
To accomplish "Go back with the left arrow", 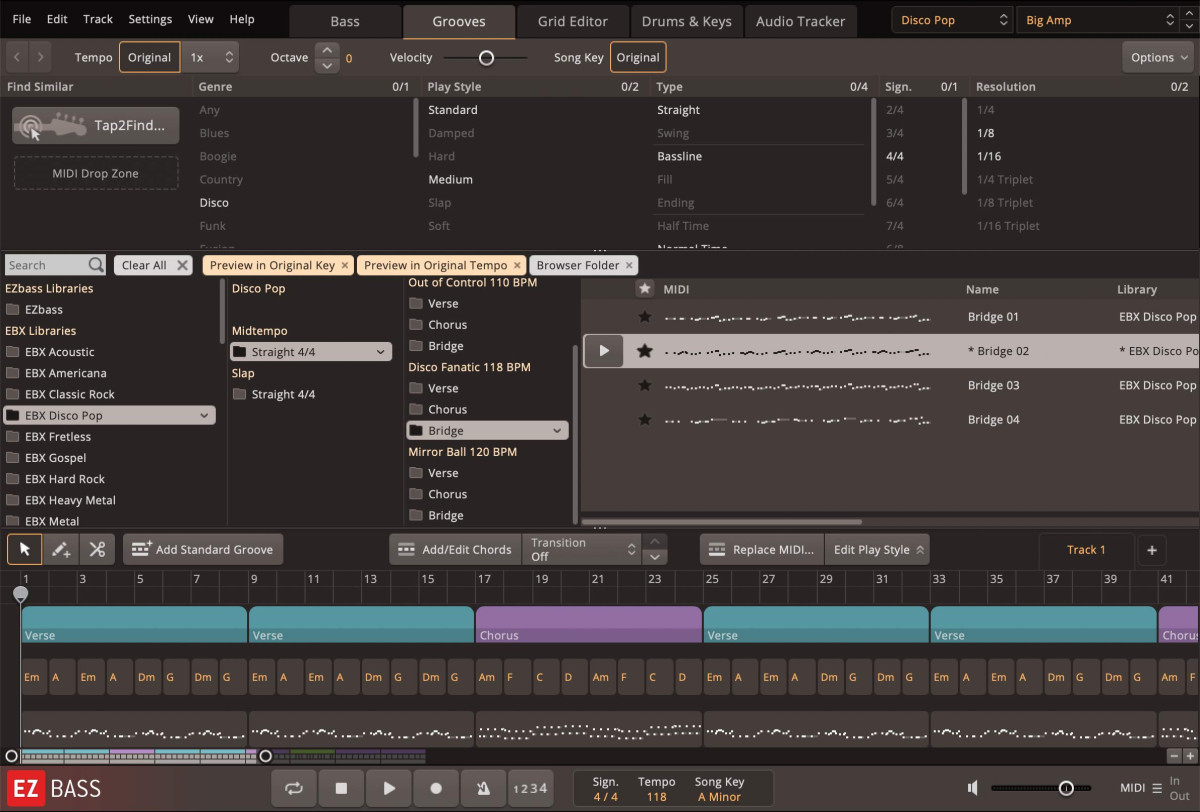I will point(16,57).
